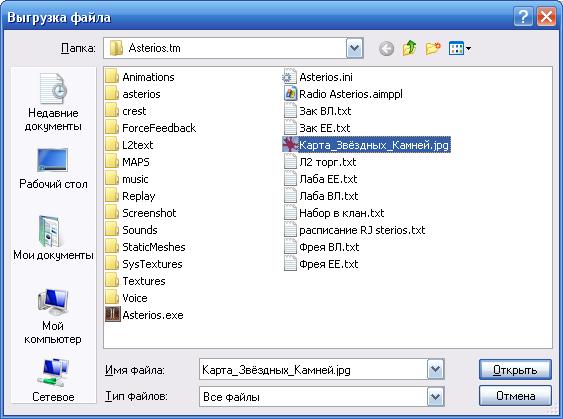This screenshot has height=419, width=563.
Task: Select the music folder icon
Action: click(x=112, y=179)
